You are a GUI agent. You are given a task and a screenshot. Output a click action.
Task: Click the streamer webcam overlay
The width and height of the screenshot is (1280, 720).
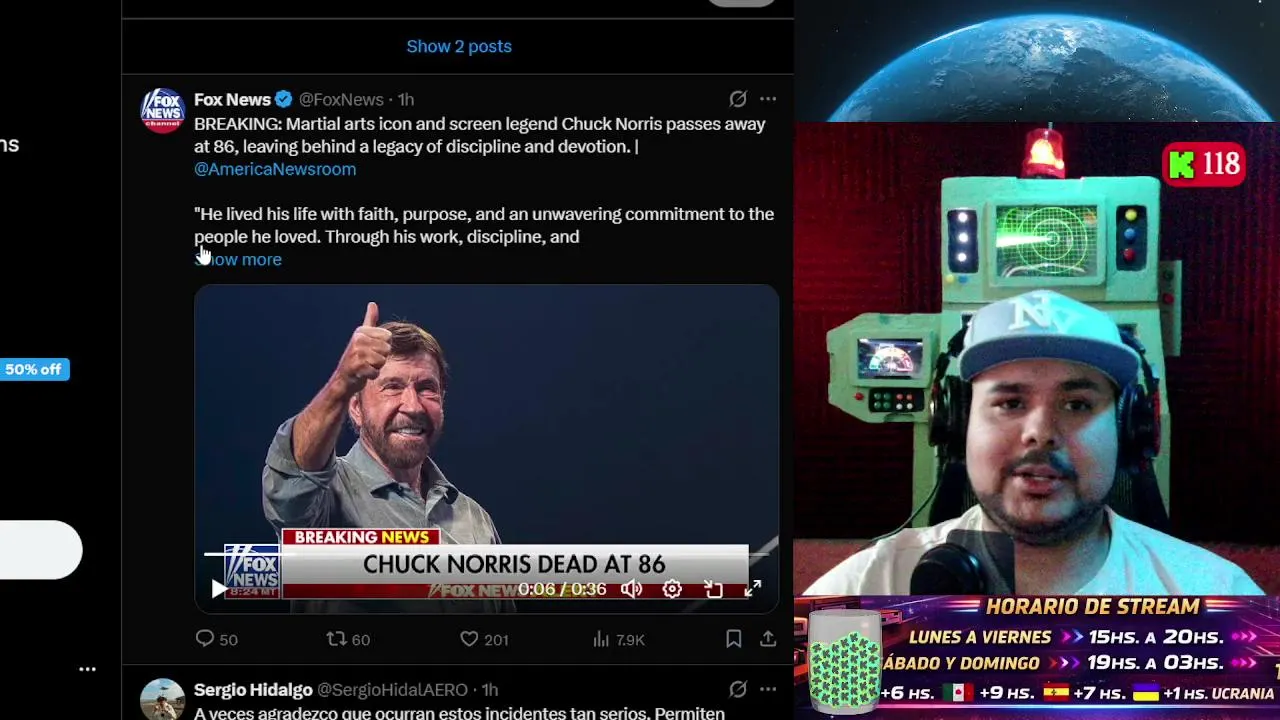coord(1036,360)
